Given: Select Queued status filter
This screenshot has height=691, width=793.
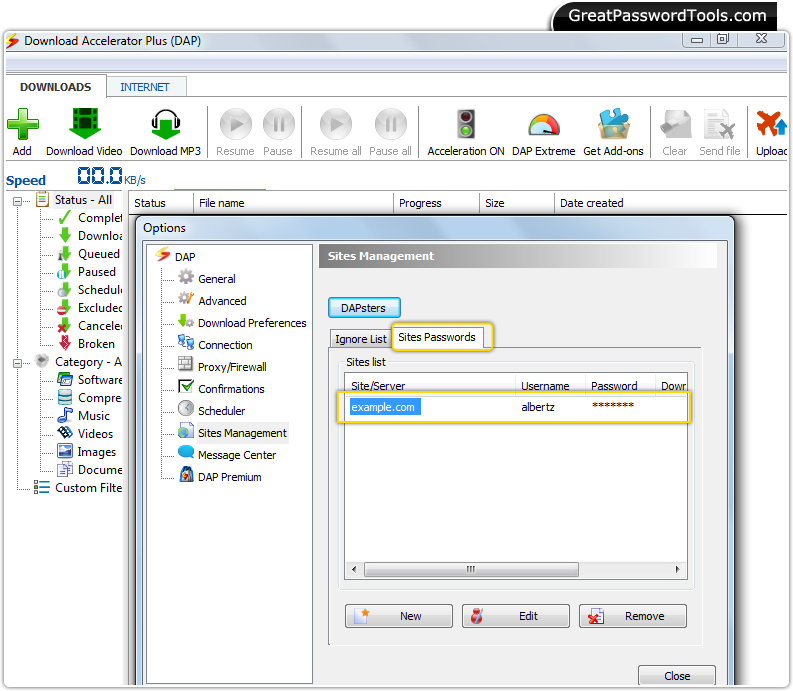Looking at the screenshot, I should 89,254.
